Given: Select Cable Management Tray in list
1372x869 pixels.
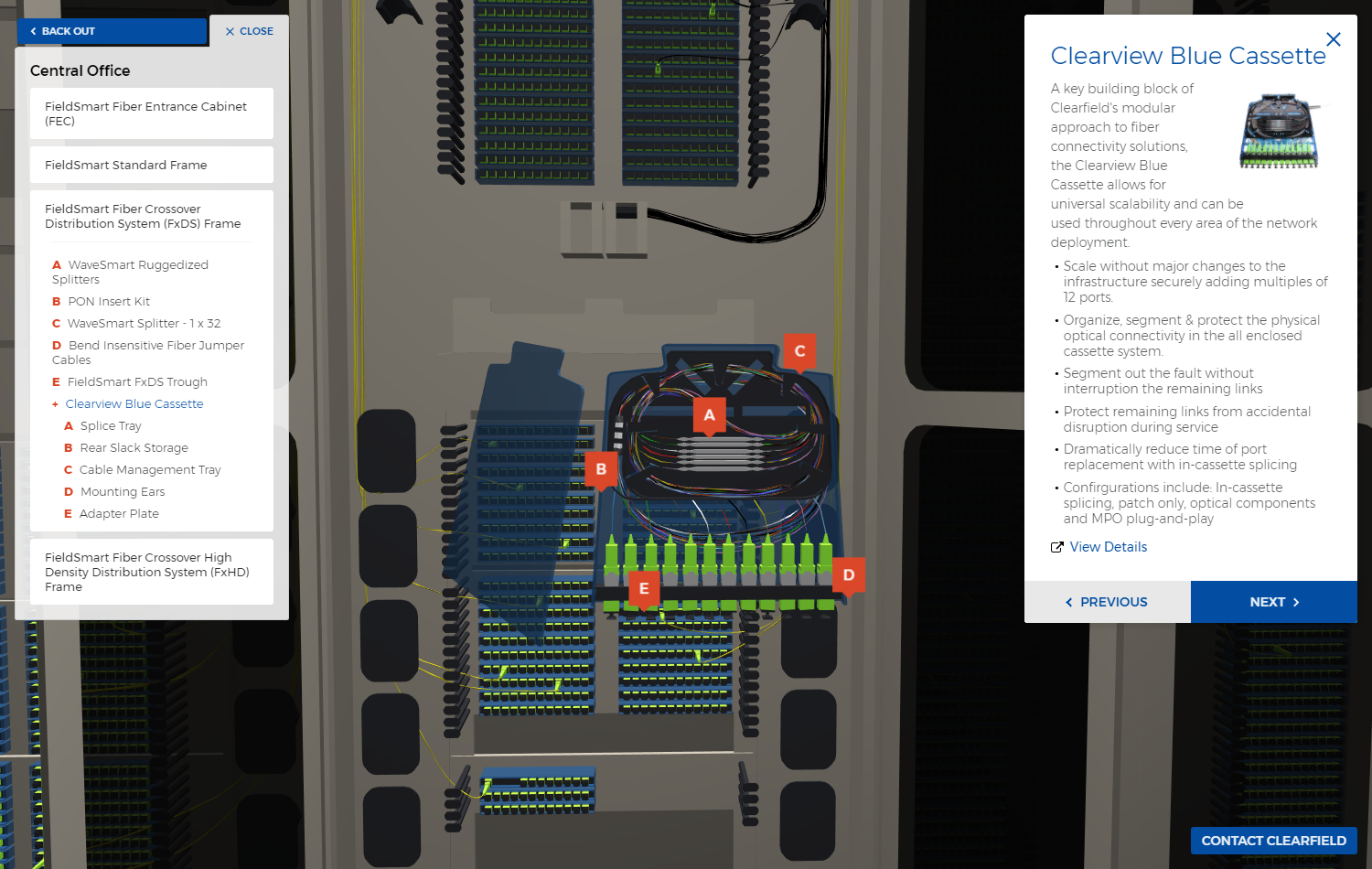Looking at the screenshot, I should click(142, 469).
